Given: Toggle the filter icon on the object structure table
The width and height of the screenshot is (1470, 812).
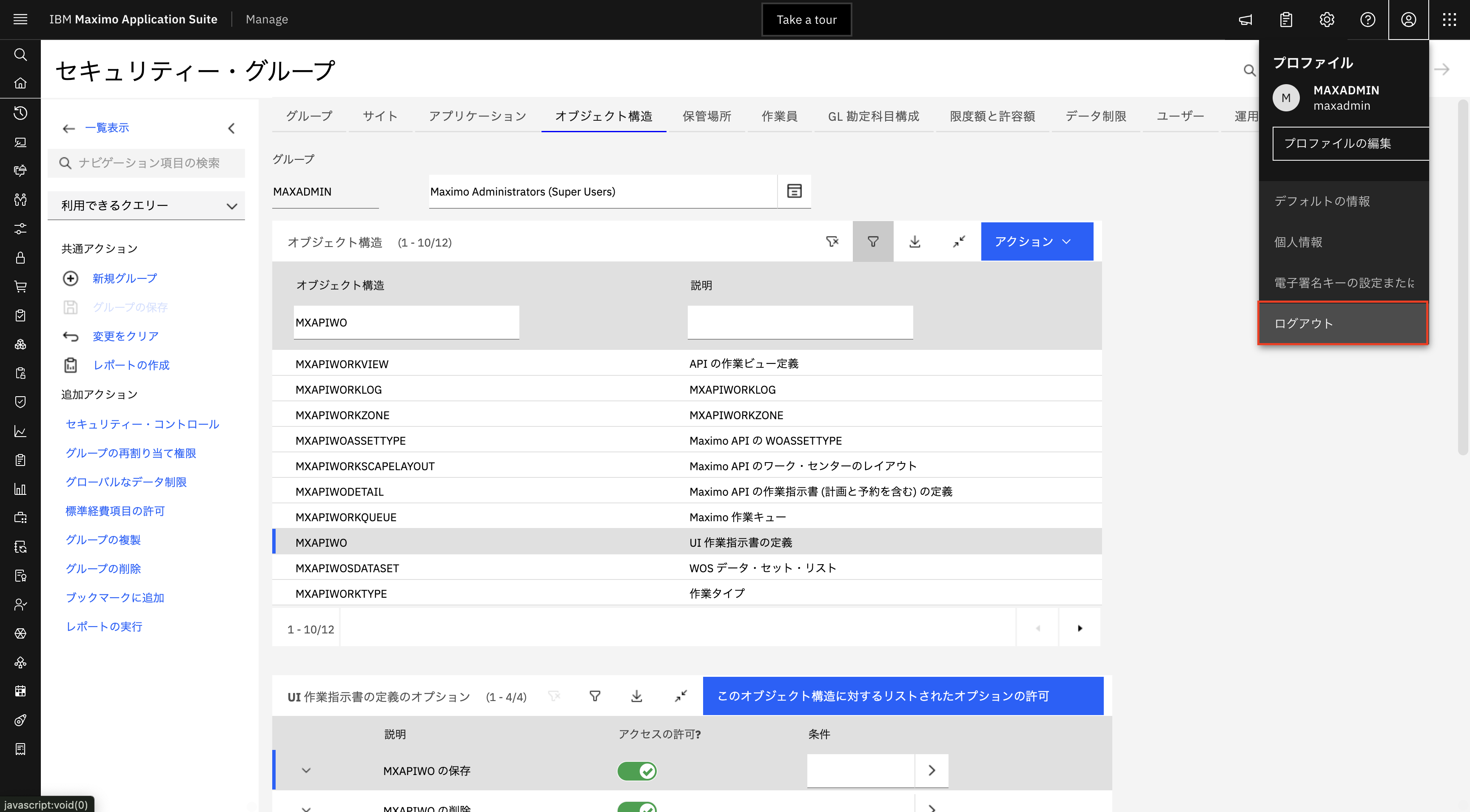Looking at the screenshot, I should (872, 241).
